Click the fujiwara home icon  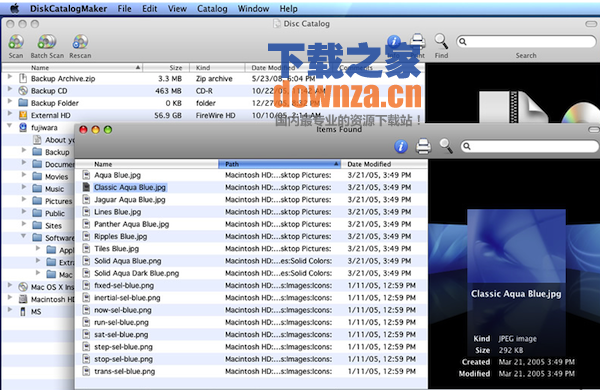tap(23, 127)
